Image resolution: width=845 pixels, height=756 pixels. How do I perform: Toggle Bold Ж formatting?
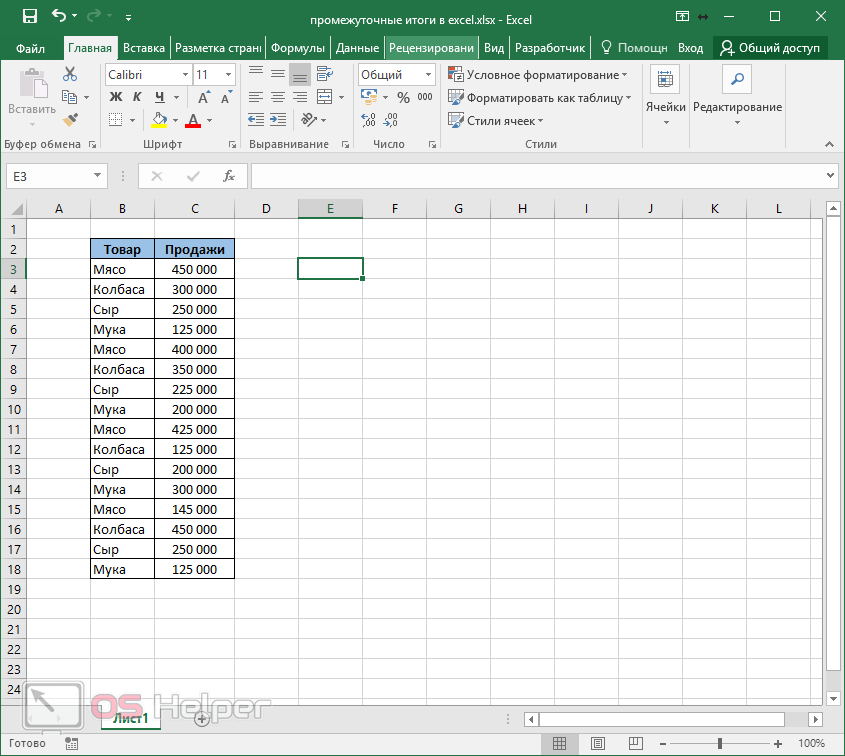(115, 97)
